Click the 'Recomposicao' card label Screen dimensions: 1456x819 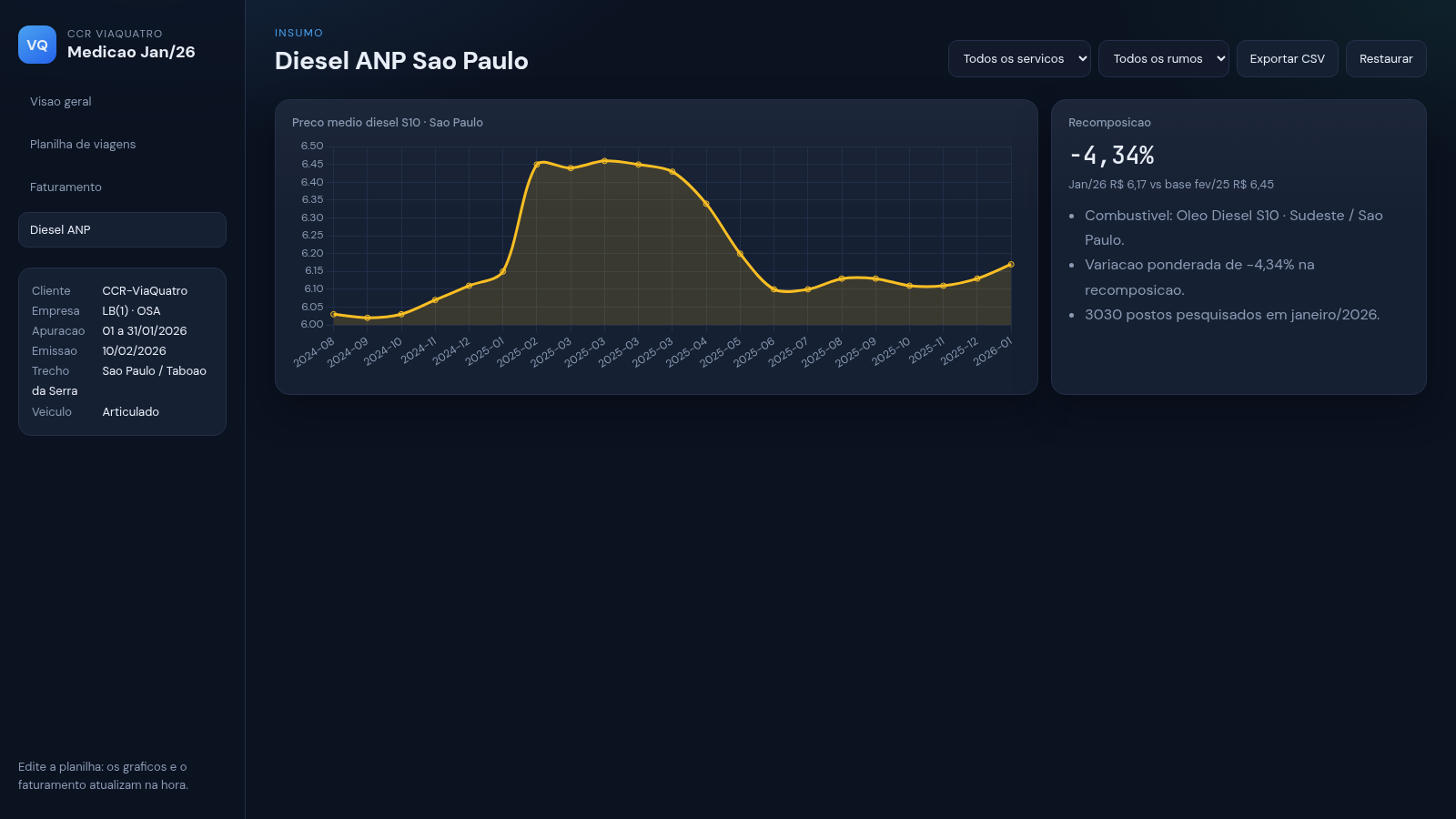tap(1109, 123)
